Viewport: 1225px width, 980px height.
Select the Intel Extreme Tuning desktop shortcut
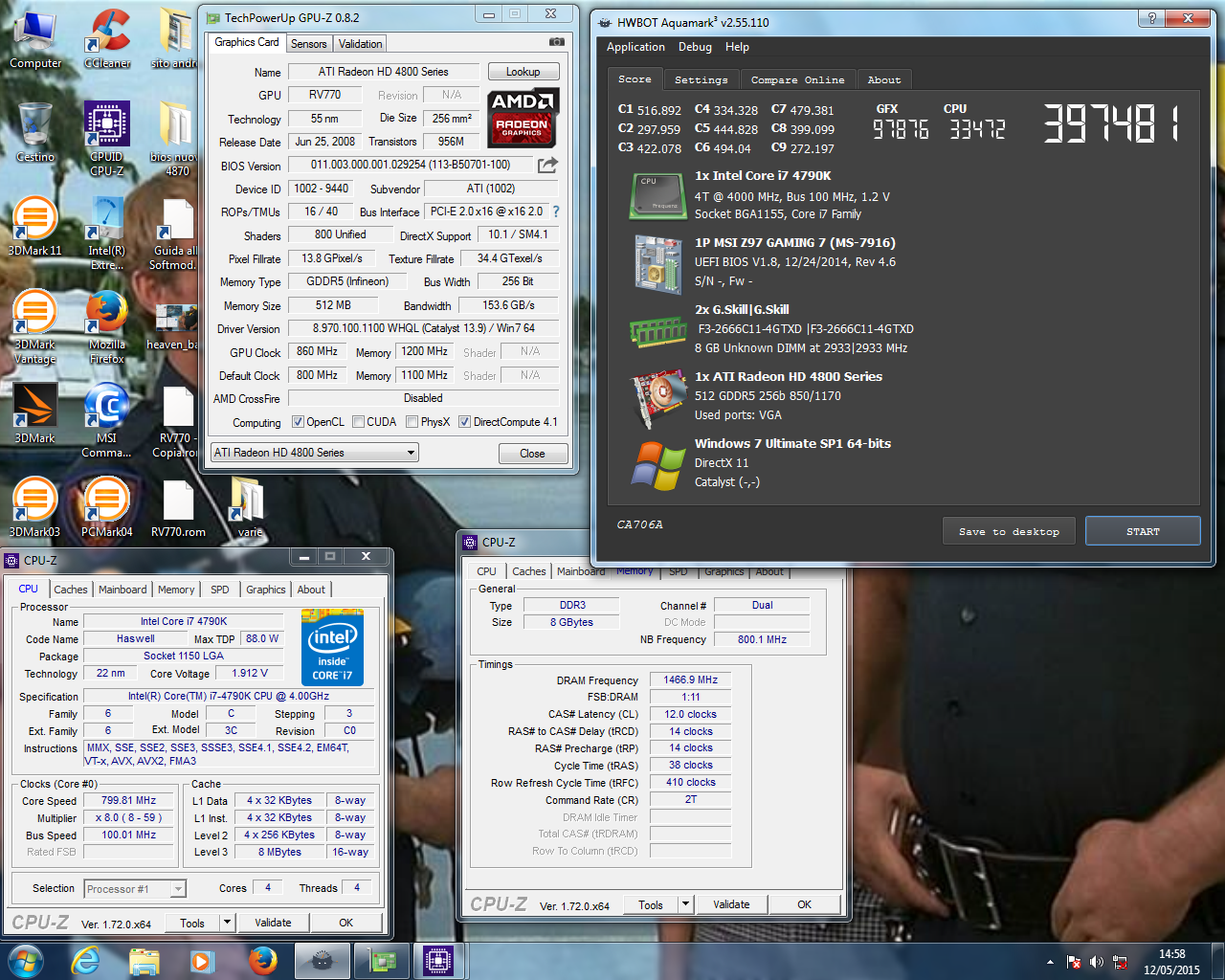(107, 234)
